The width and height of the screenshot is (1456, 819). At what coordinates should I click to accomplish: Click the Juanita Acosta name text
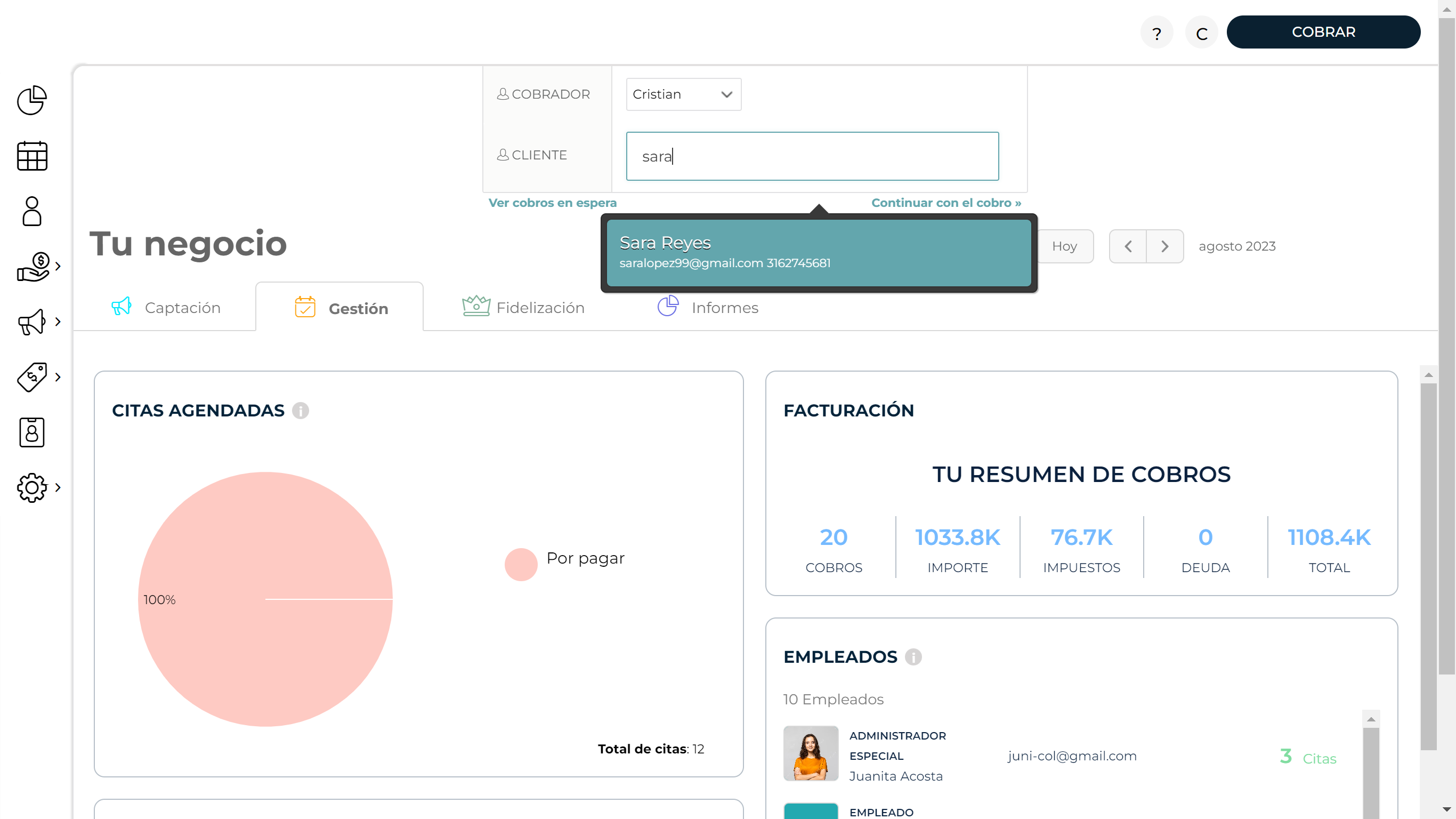pyautogui.click(x=896, y=776)
